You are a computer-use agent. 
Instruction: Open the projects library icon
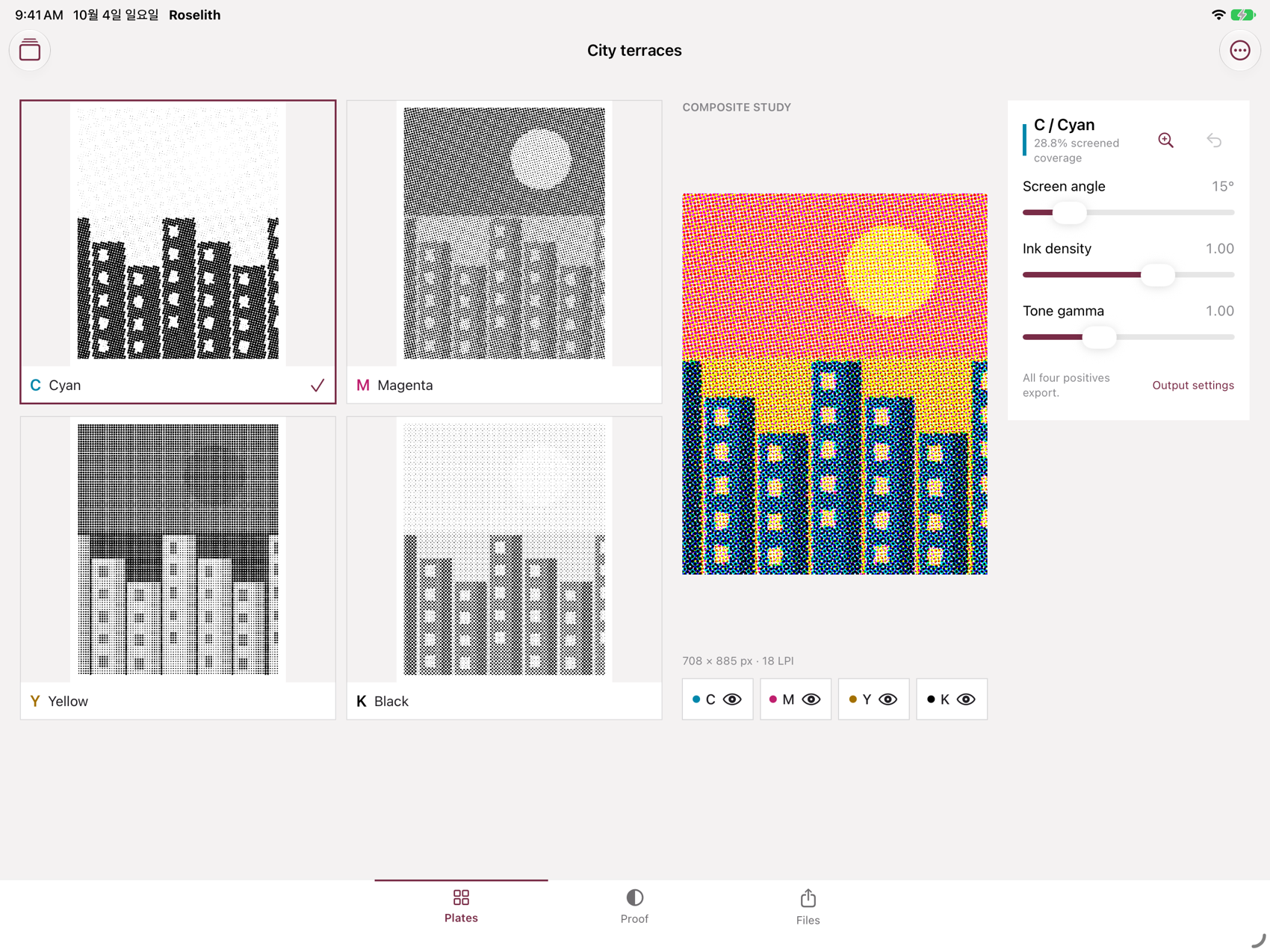tap(30, 50)
